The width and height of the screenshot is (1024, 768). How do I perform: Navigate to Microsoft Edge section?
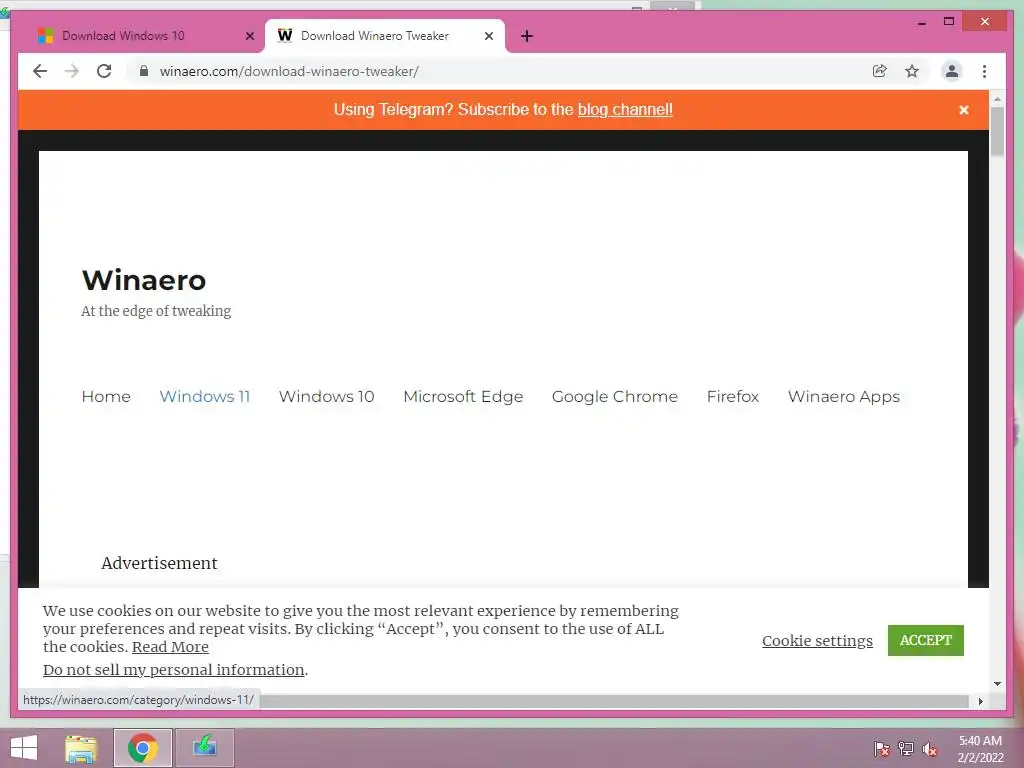pyautogui.click(x=463, y=396)
